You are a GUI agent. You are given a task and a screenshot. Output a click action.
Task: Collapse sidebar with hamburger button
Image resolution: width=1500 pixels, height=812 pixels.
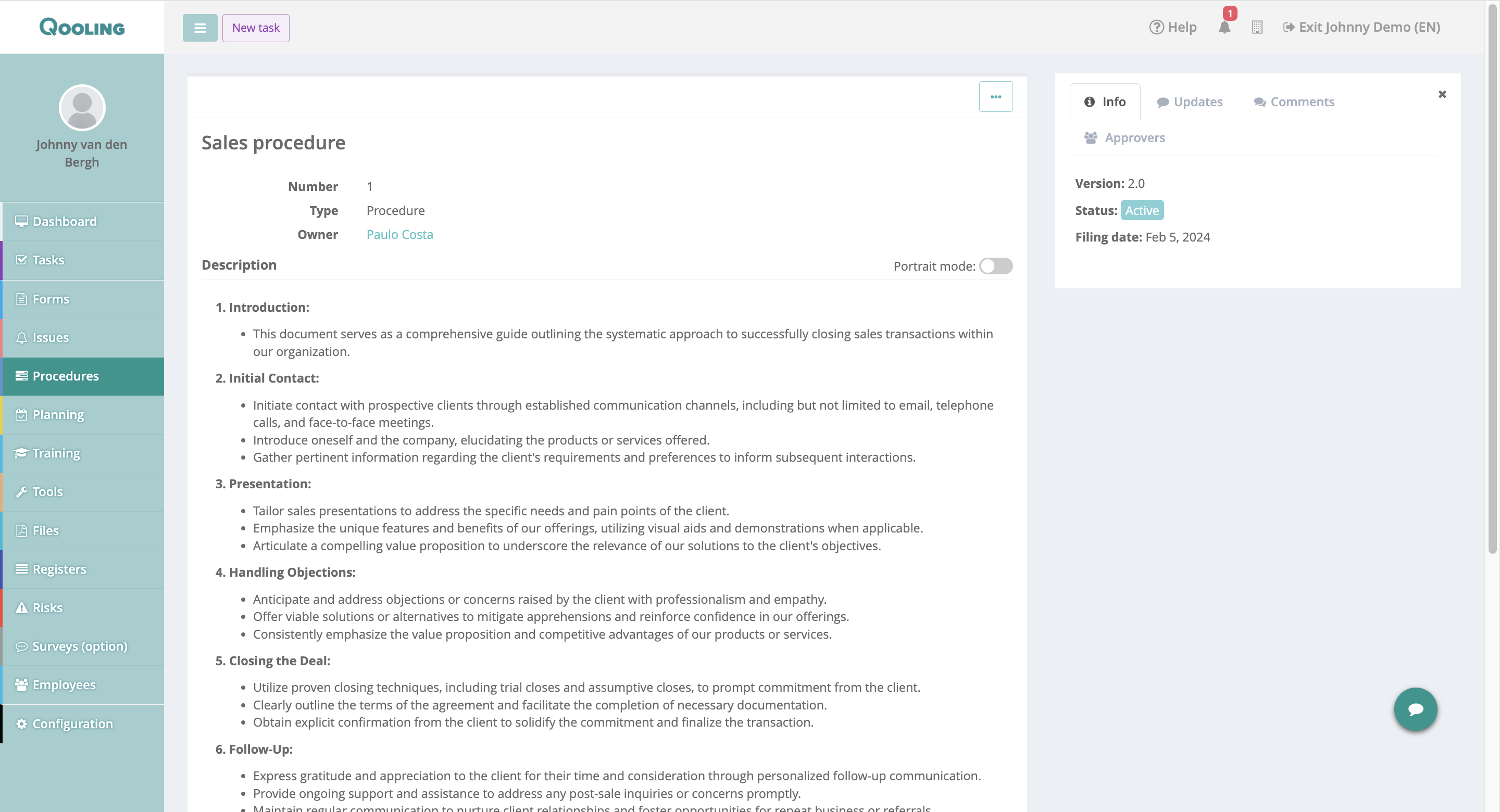coord(199,28)
